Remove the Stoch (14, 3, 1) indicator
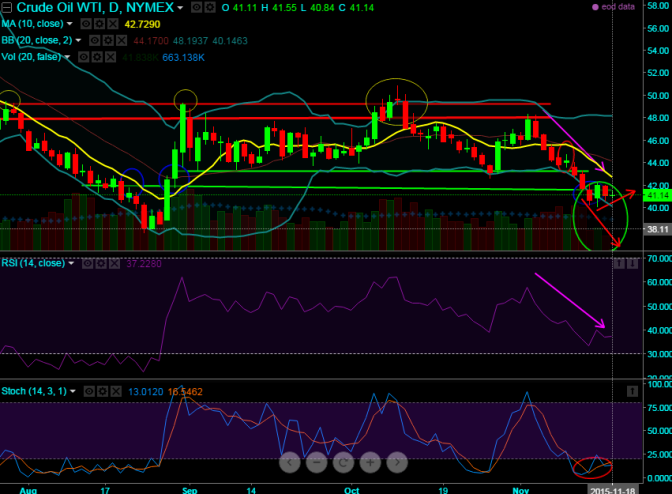This screenshot has height=494, width=672. pos(116,391)
